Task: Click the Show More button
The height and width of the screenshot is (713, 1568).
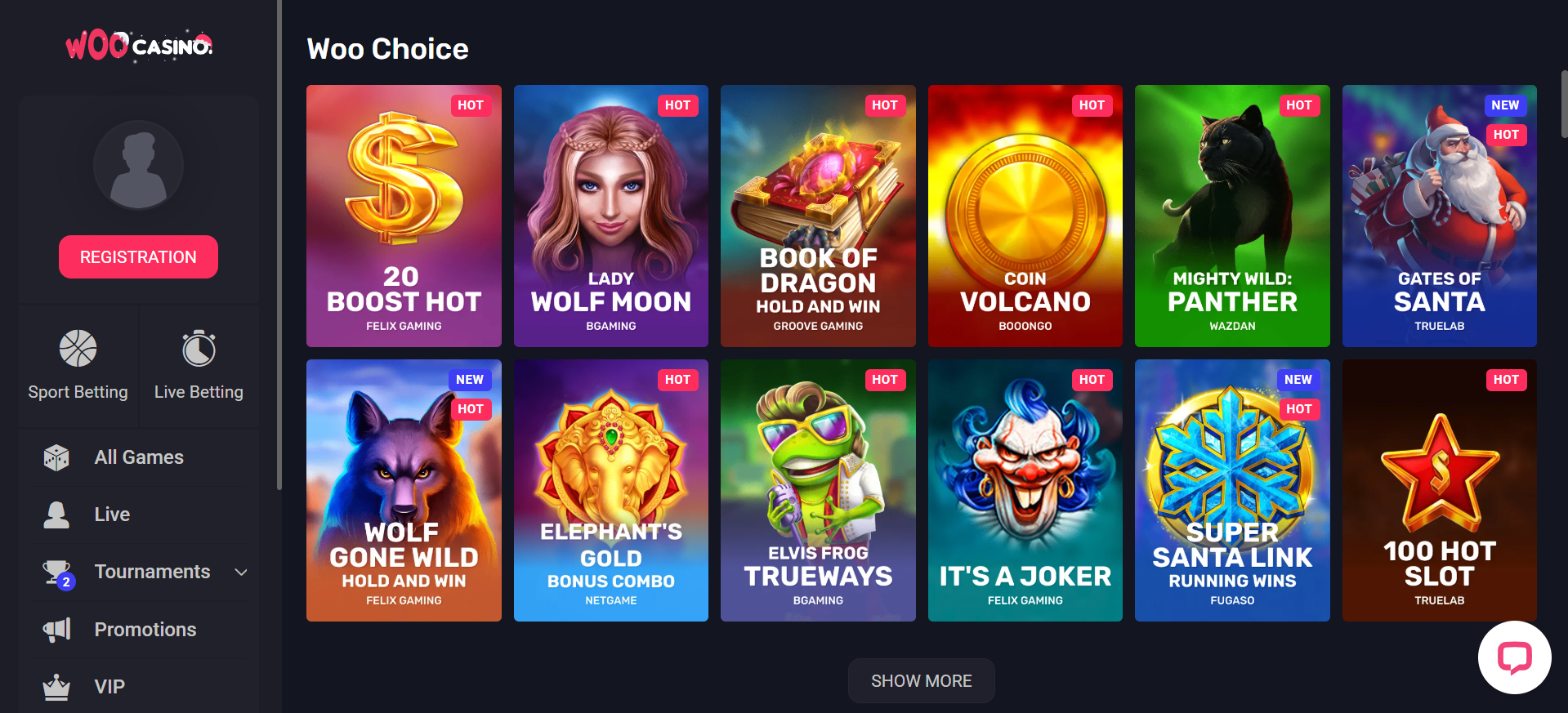Action: pos(921,681)
